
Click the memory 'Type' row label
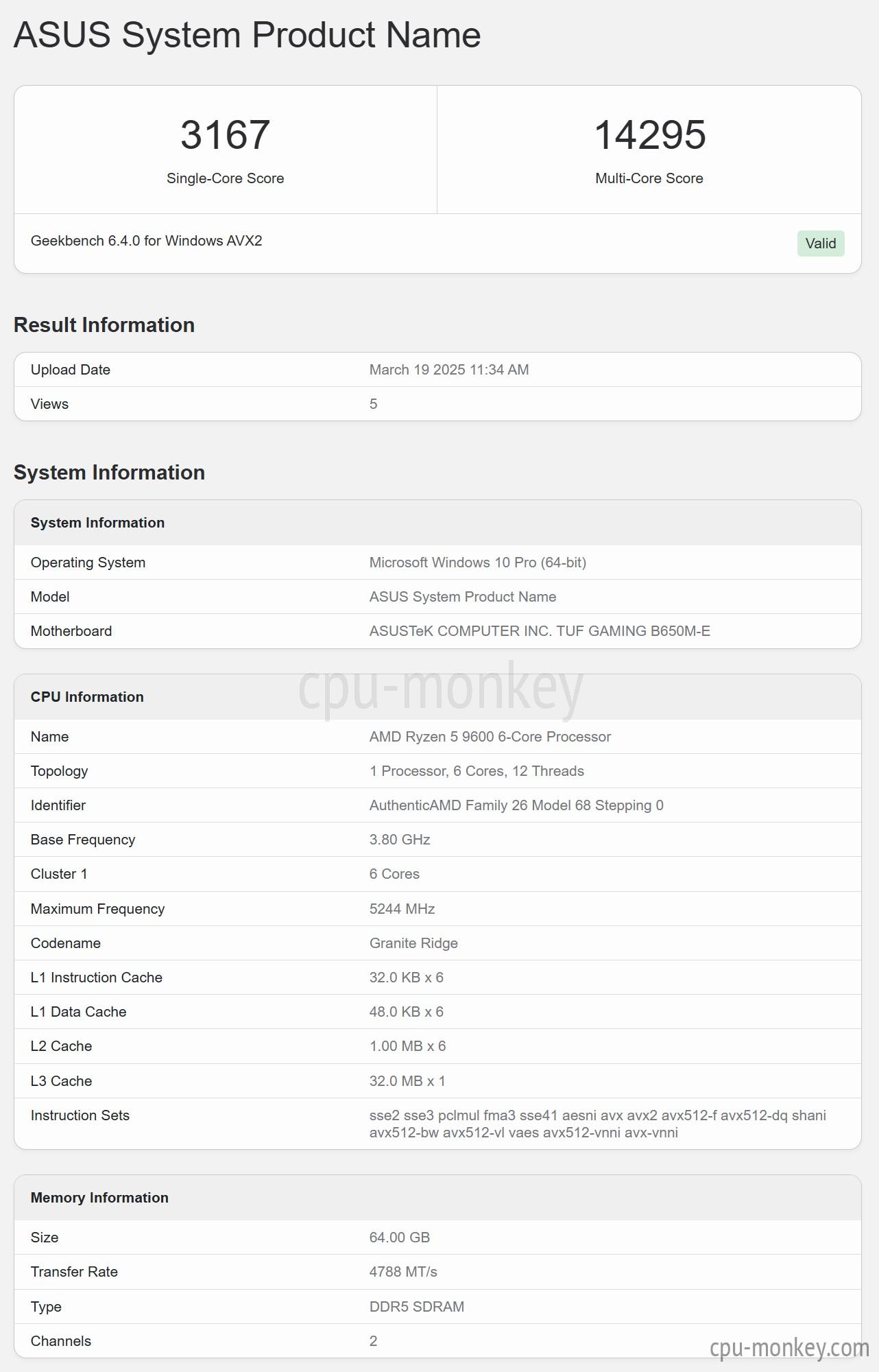pyautogui.click(x=46, y=1307)
